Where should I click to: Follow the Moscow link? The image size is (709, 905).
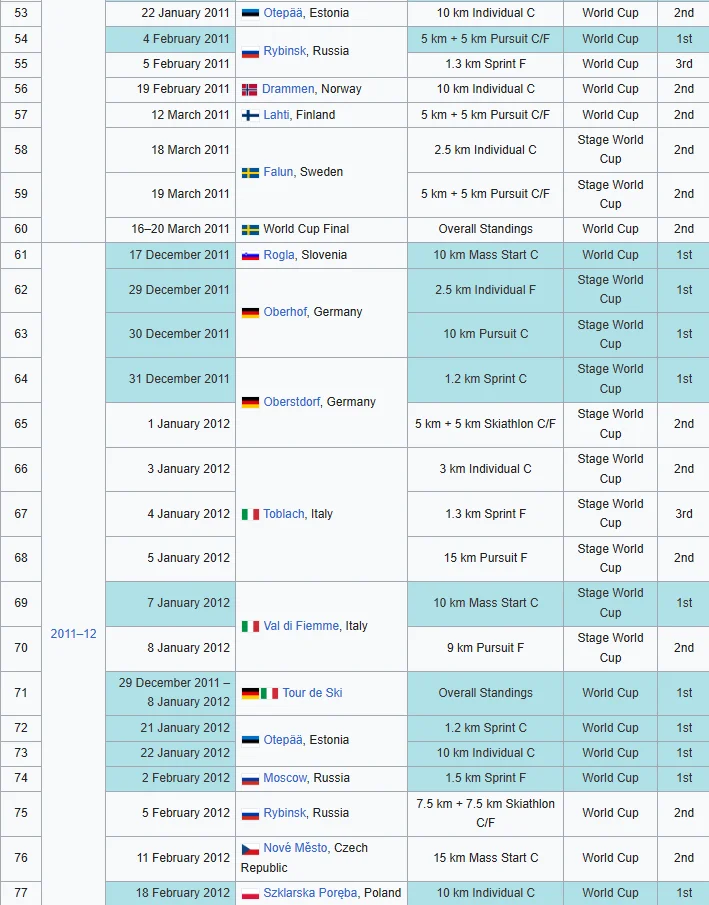[x=285, y=778]
